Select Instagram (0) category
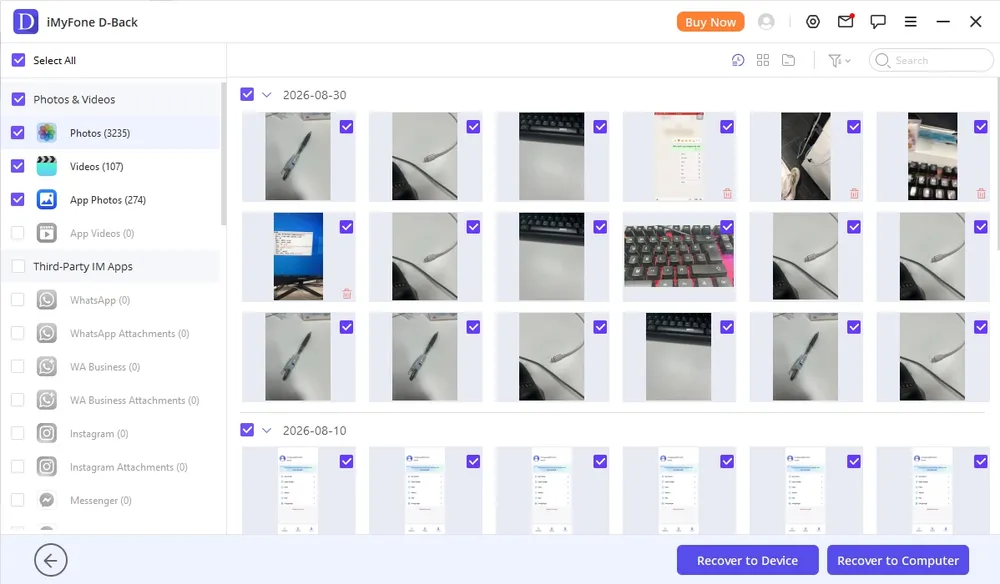 (110, 434)
